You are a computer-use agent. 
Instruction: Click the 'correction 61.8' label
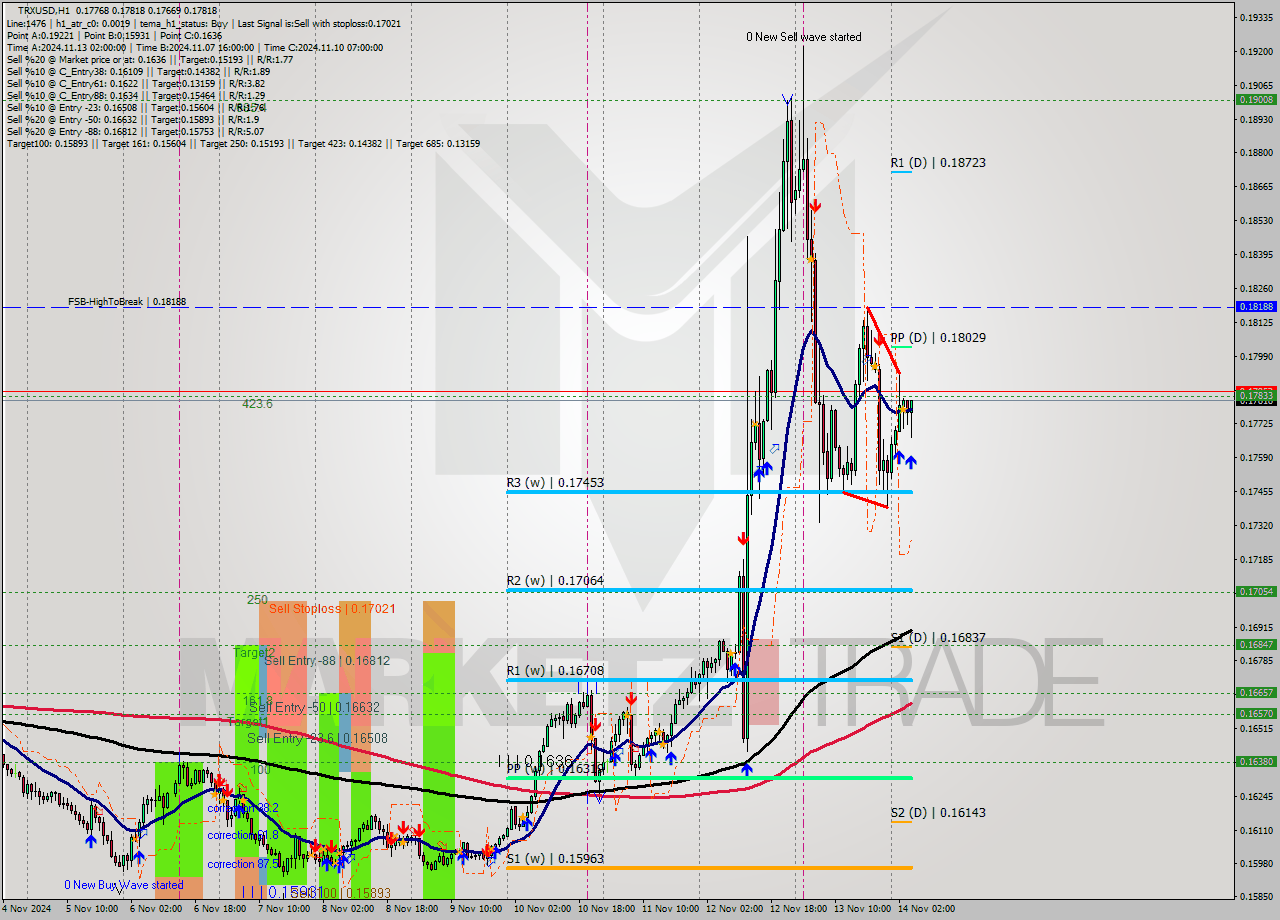[x=243, y=835]
